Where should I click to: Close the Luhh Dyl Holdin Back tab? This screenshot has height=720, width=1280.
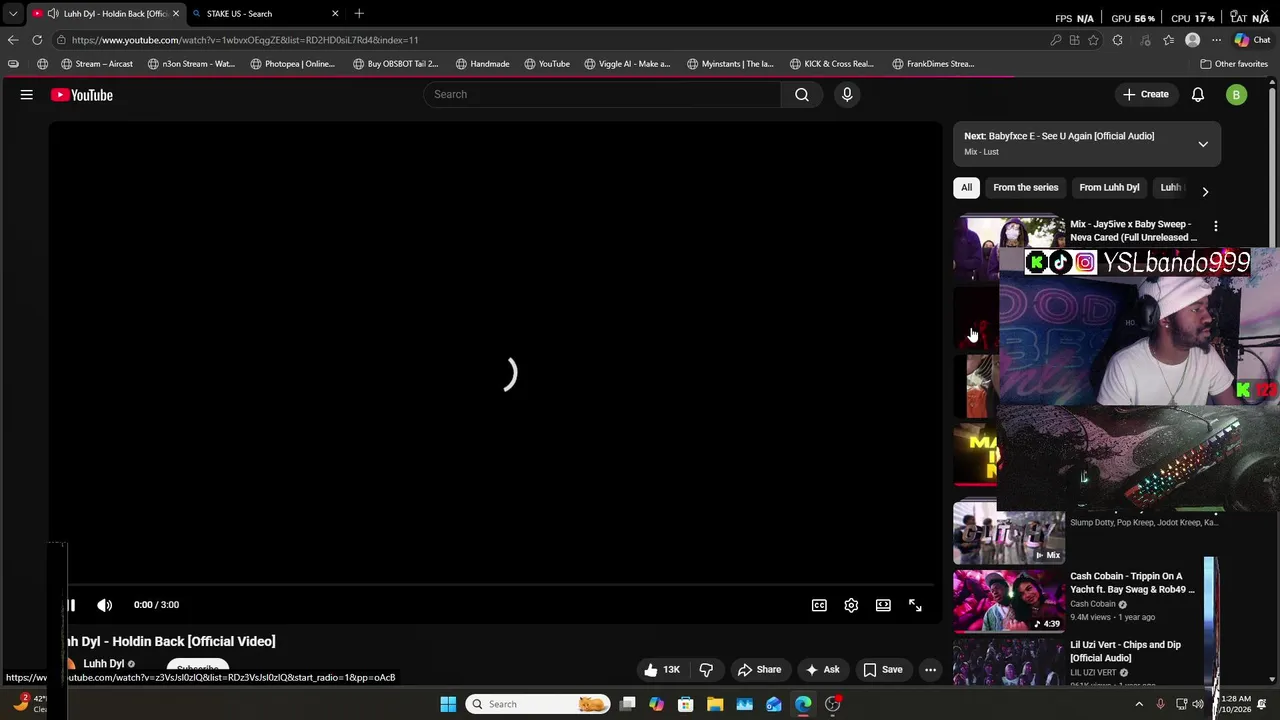(175, 14)
